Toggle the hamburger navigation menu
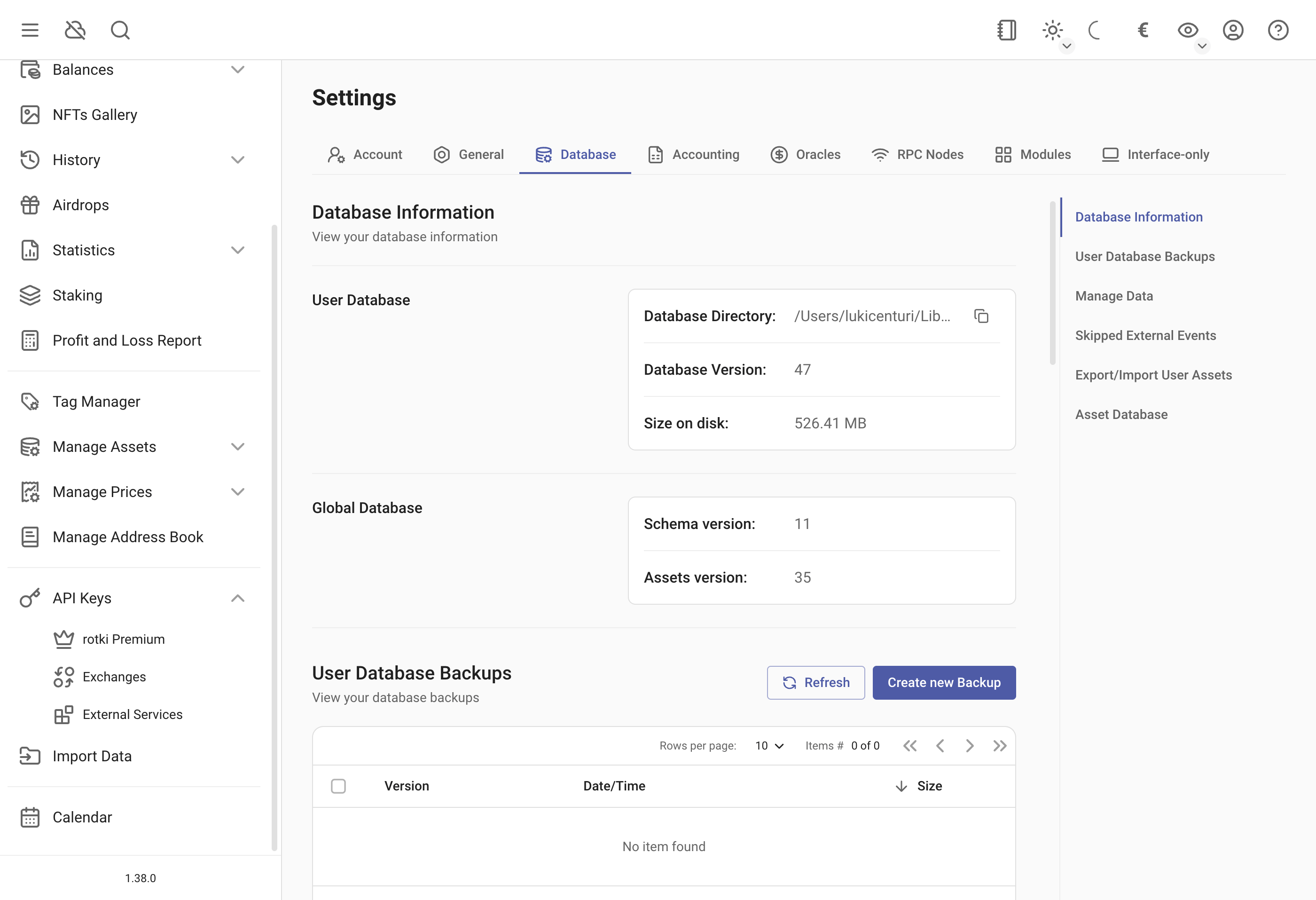The image size is (1316, 900). [x=30, y=30]
